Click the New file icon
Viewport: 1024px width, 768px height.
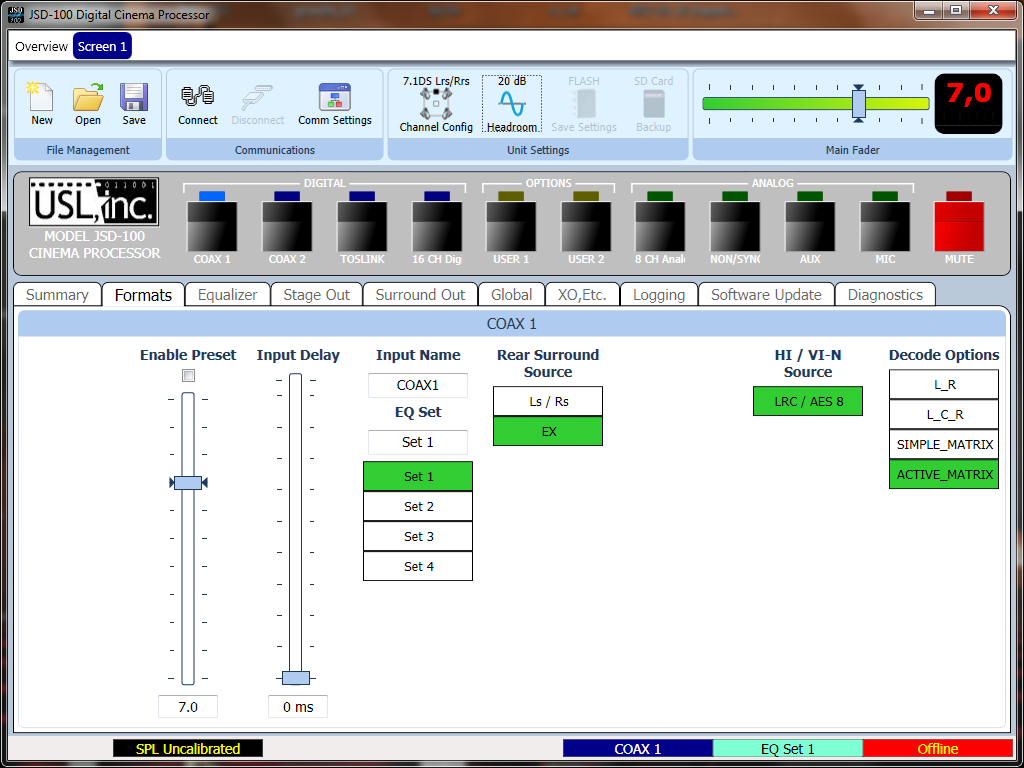pyautogui.click(x=42, y=98)
